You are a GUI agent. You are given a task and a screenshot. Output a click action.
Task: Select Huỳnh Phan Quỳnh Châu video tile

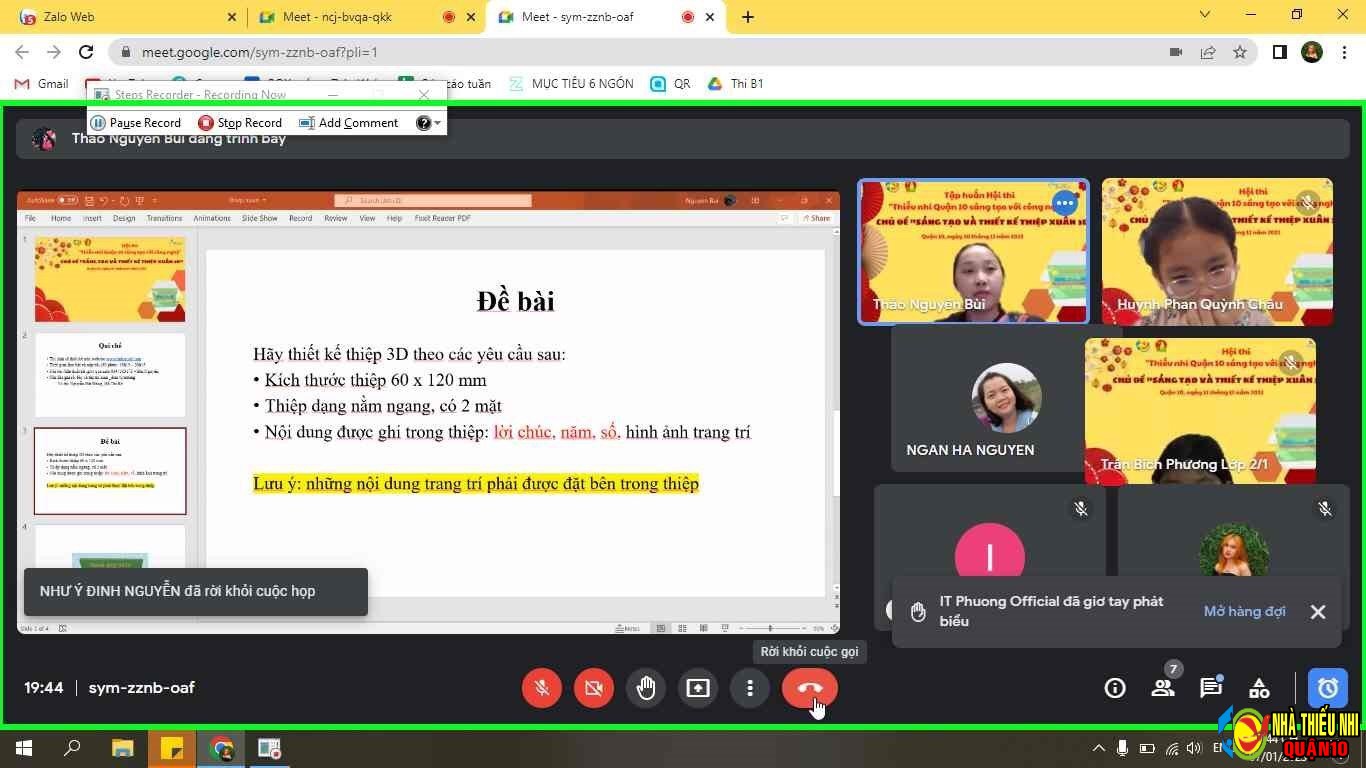point(1217,251)
